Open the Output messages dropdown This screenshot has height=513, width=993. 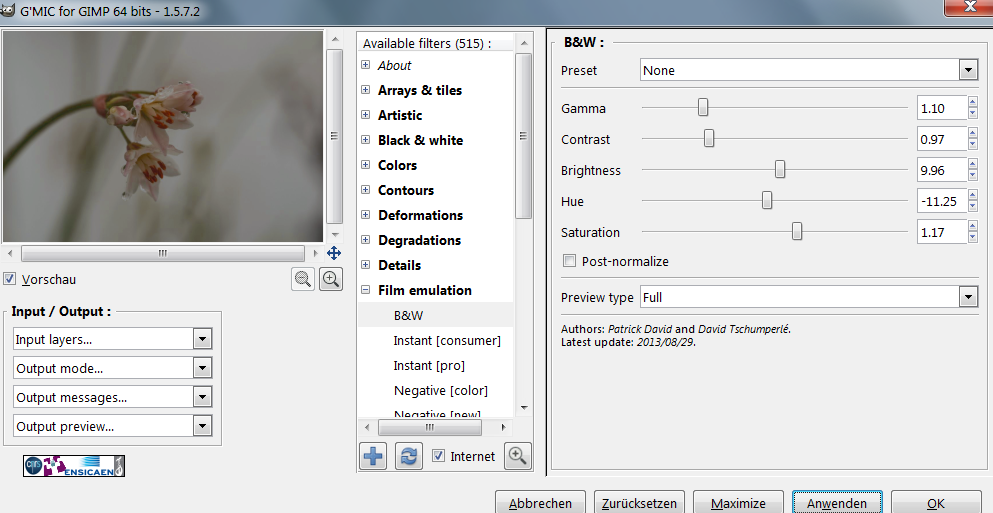click(112, 397)
